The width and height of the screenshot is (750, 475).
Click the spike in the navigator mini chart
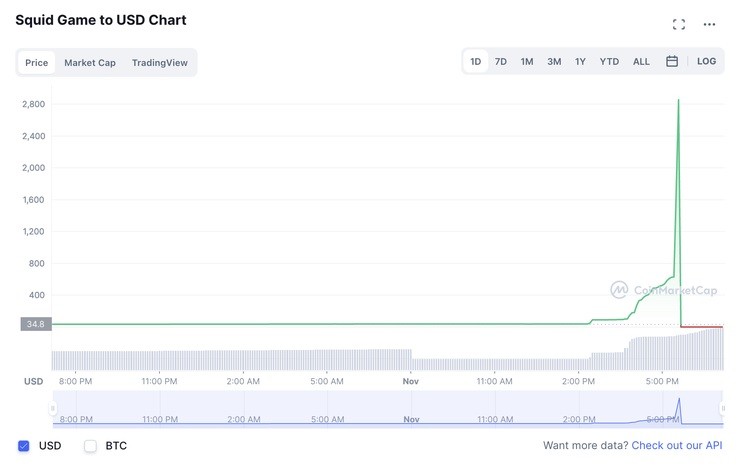point(679,410)
